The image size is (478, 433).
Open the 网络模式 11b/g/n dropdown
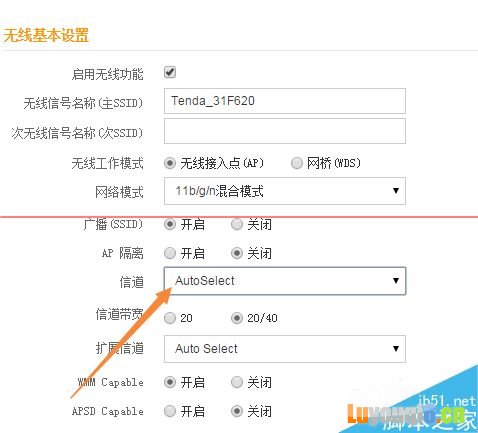tap(285, 191)
